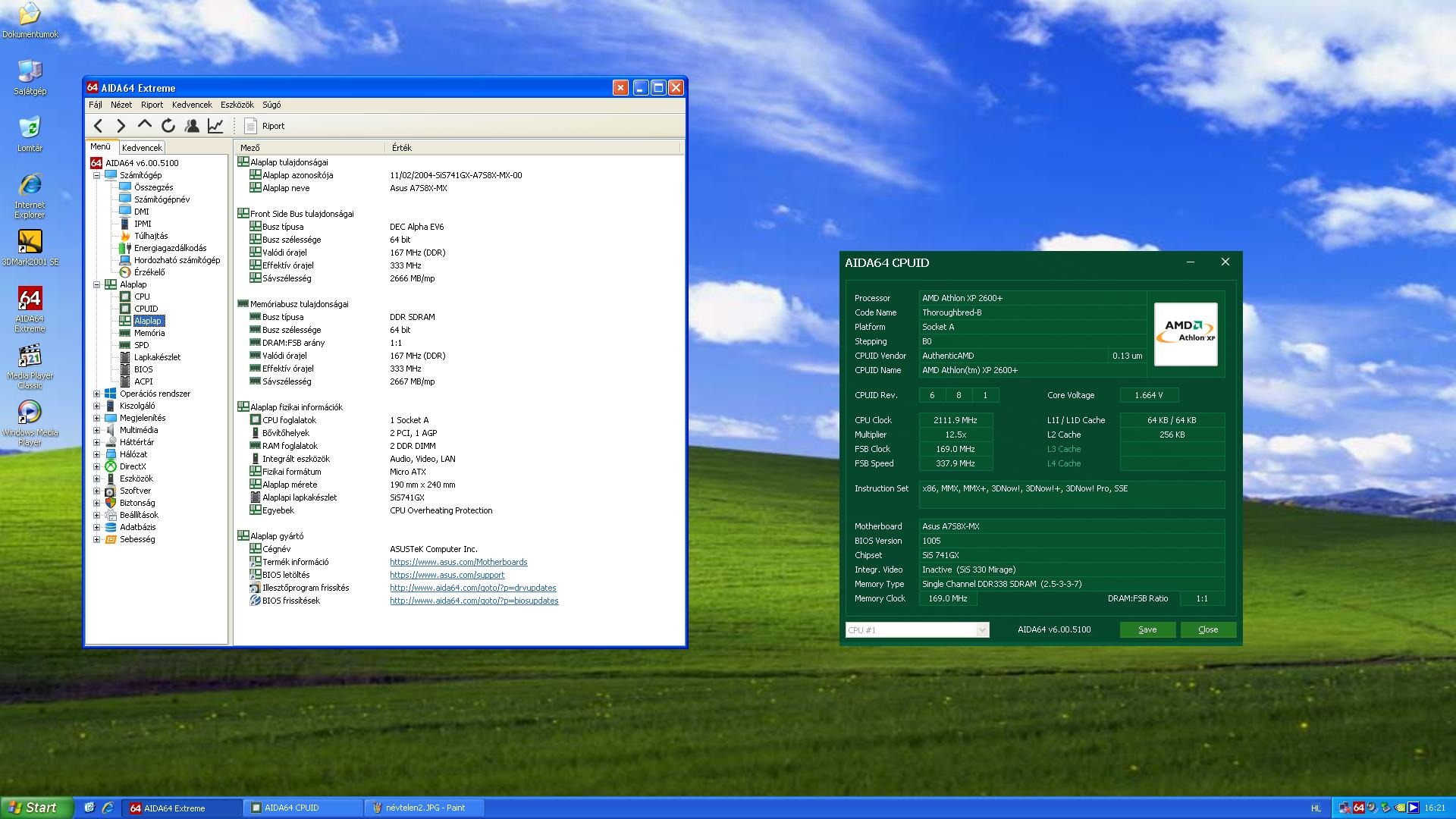Click the graph chart toolbar icon
The height and width of the screenshot is (819, 1456).
215,126
